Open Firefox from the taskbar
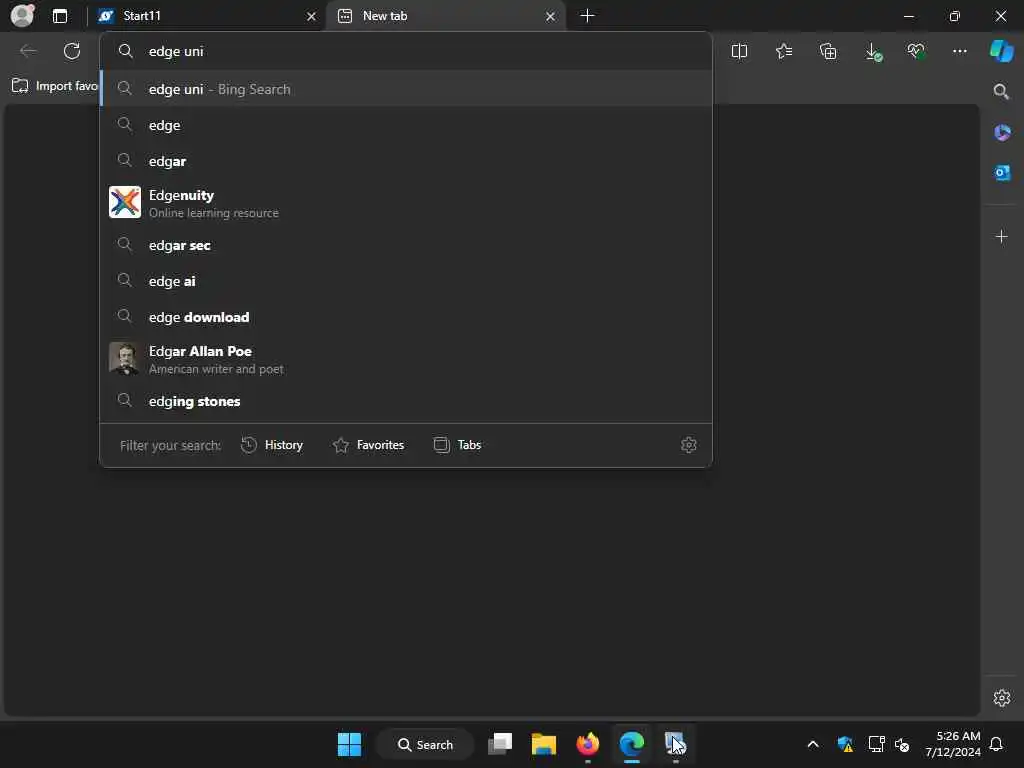The image size is (1024, 768). 588,744
